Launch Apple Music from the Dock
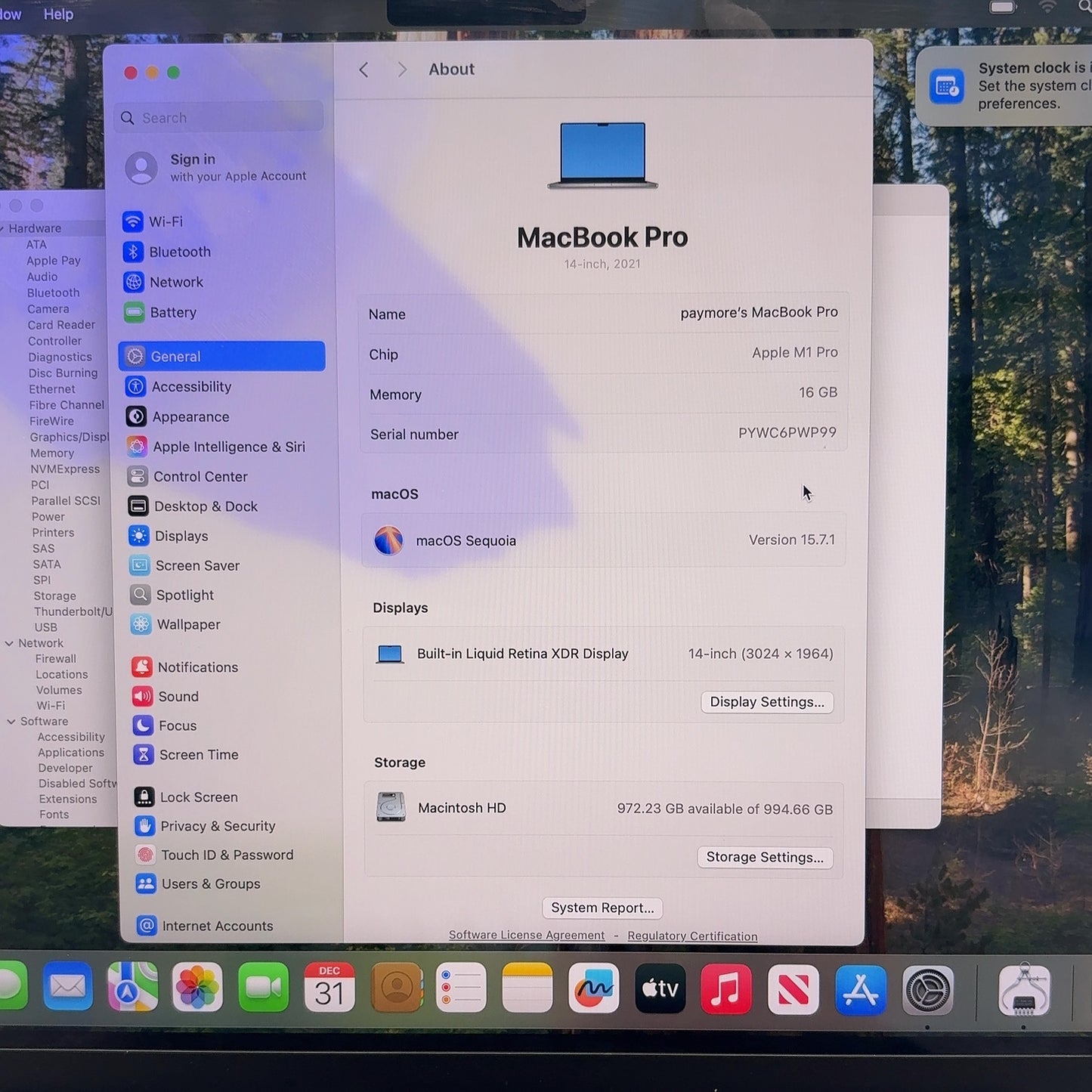 [x=725, y=988]
